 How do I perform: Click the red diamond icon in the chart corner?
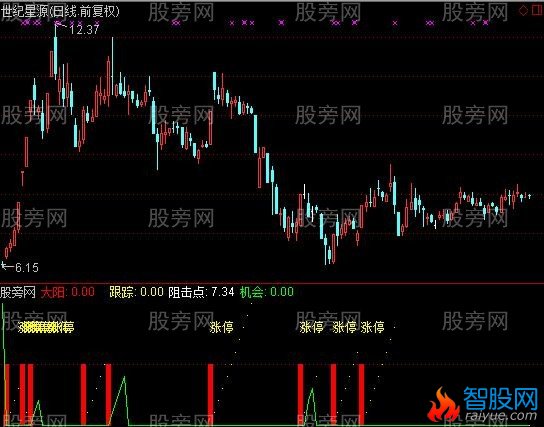[523, 10]
